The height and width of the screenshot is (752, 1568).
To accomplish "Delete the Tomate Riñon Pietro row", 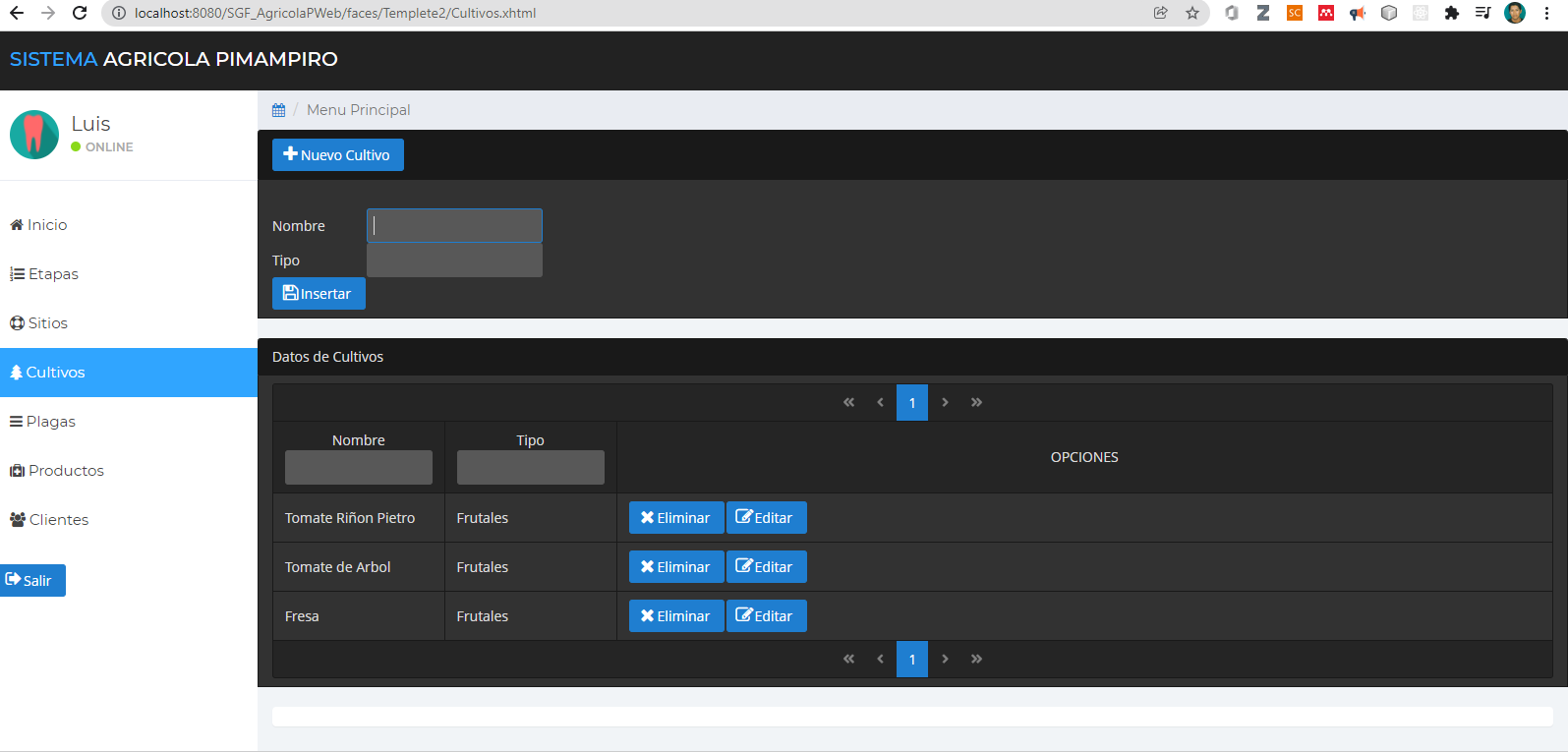I will [x=675, y=518].
